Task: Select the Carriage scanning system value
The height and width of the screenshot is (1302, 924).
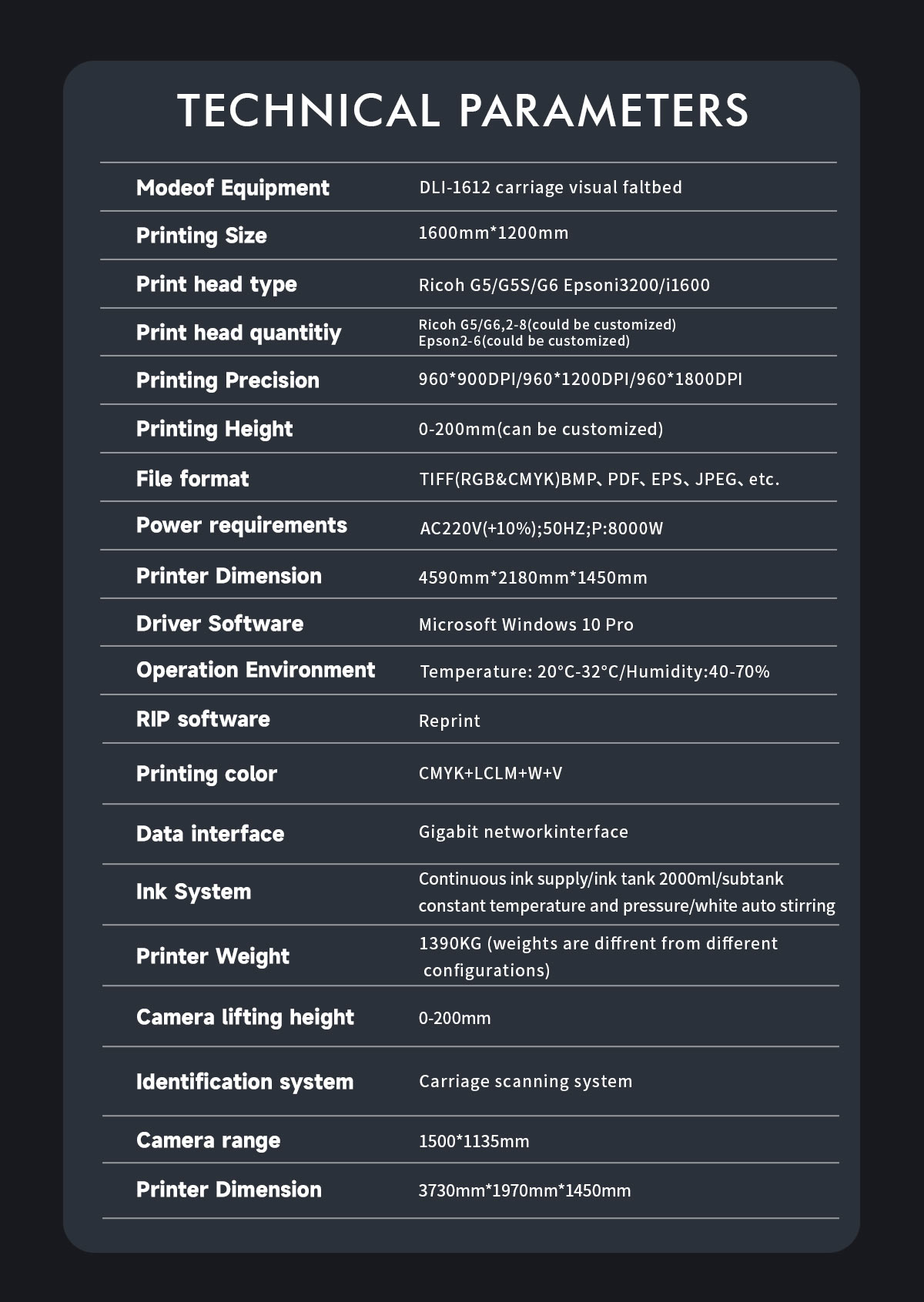Action: [x=525, y=1081]
